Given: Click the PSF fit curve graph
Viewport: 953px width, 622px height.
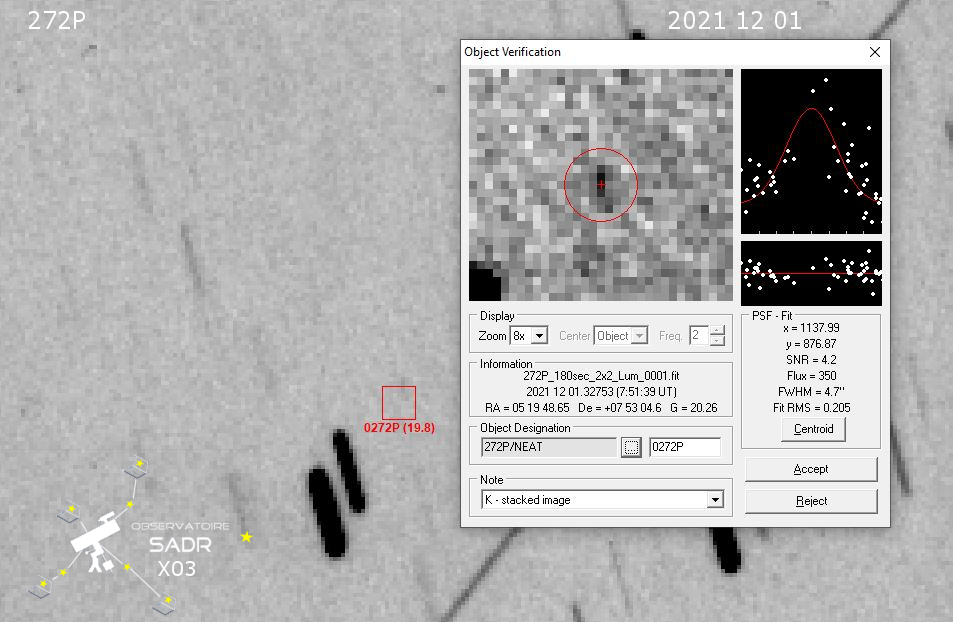Looking at the screenshot, I should pyautogui.click(x=811, y=151).
